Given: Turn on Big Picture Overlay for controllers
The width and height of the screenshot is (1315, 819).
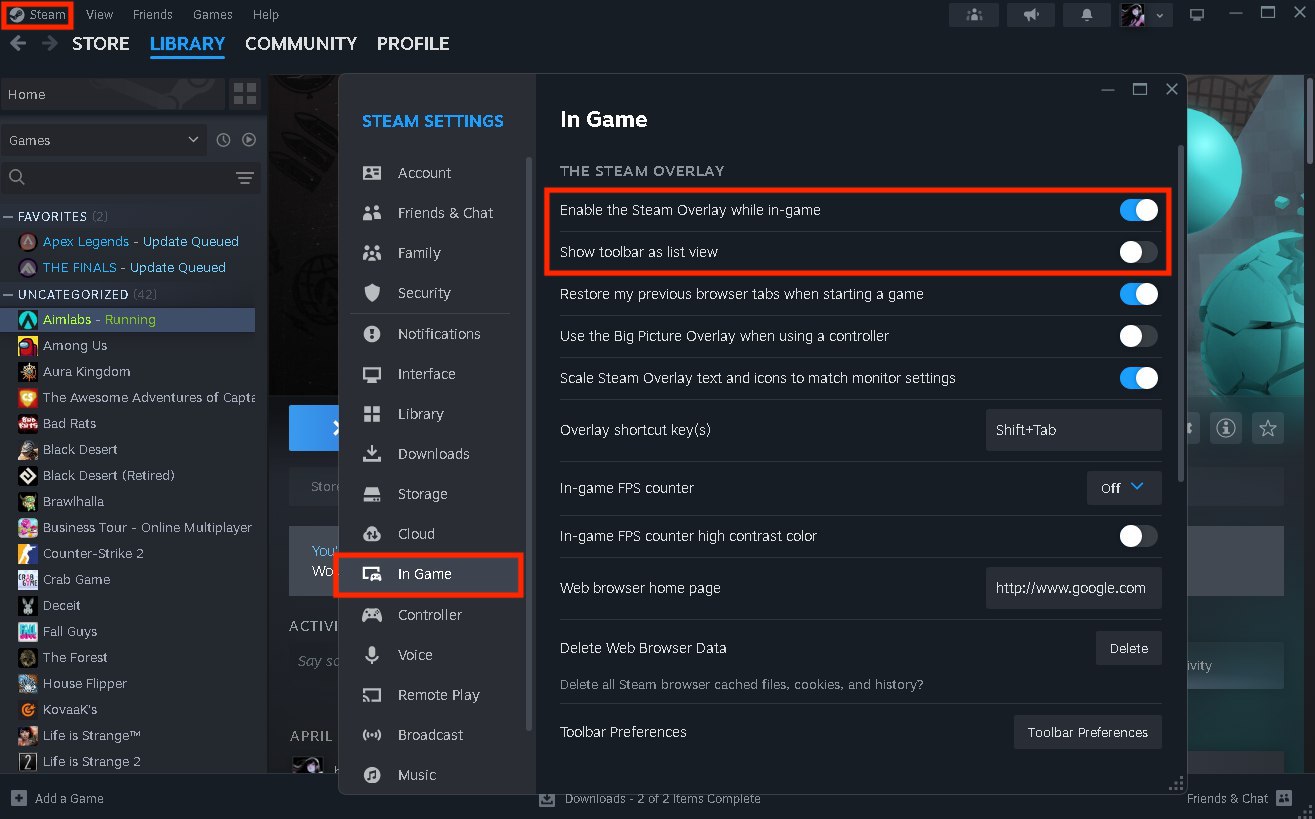Looking at the screenshot, I should point(1137,337).
